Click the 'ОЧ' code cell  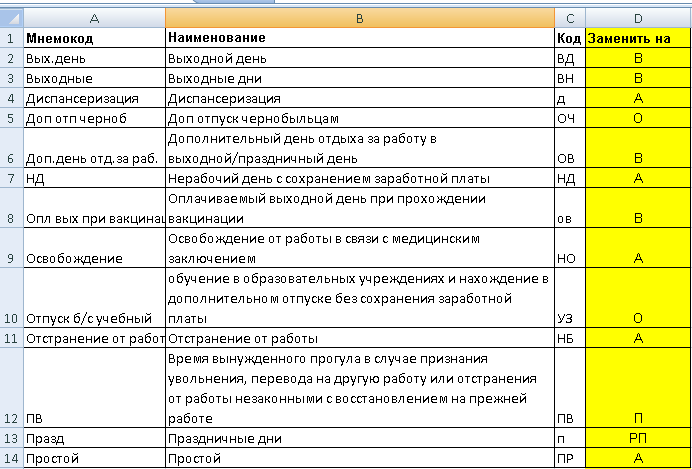[570, 118]
